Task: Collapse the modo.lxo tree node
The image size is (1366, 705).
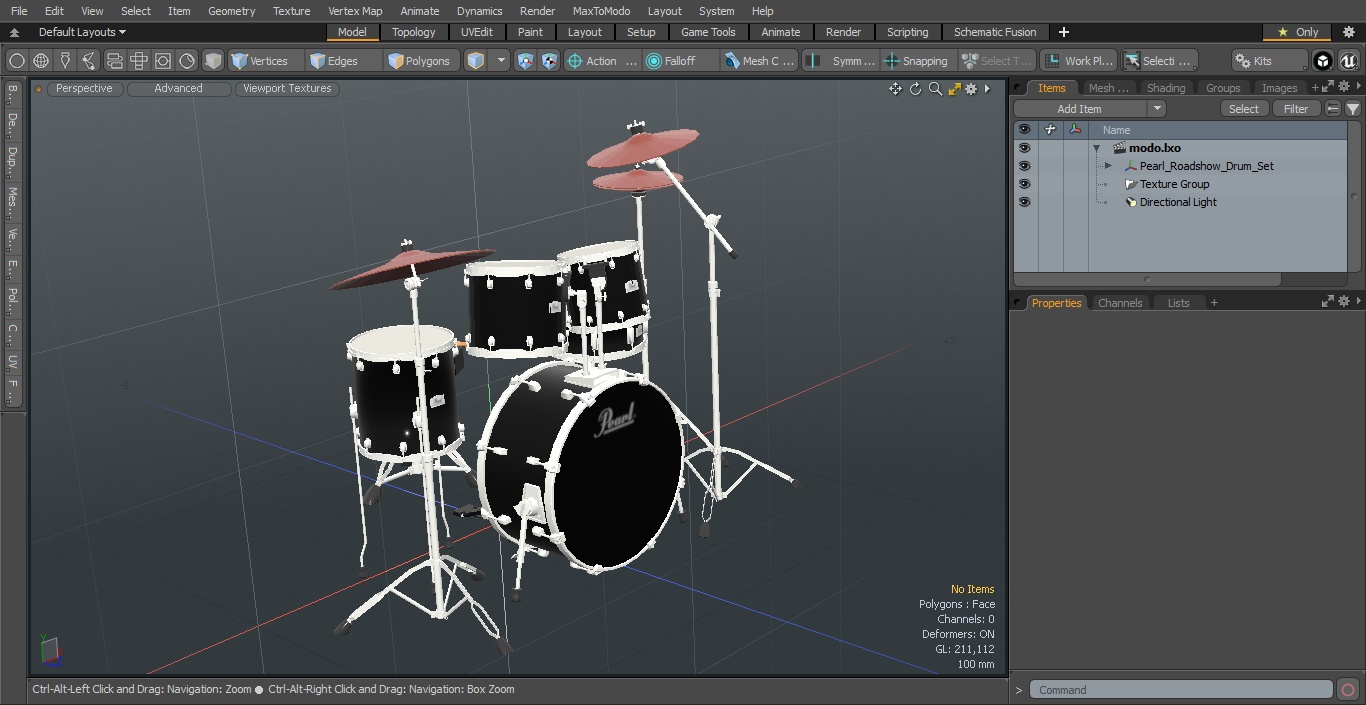Action: point(1096,148)
